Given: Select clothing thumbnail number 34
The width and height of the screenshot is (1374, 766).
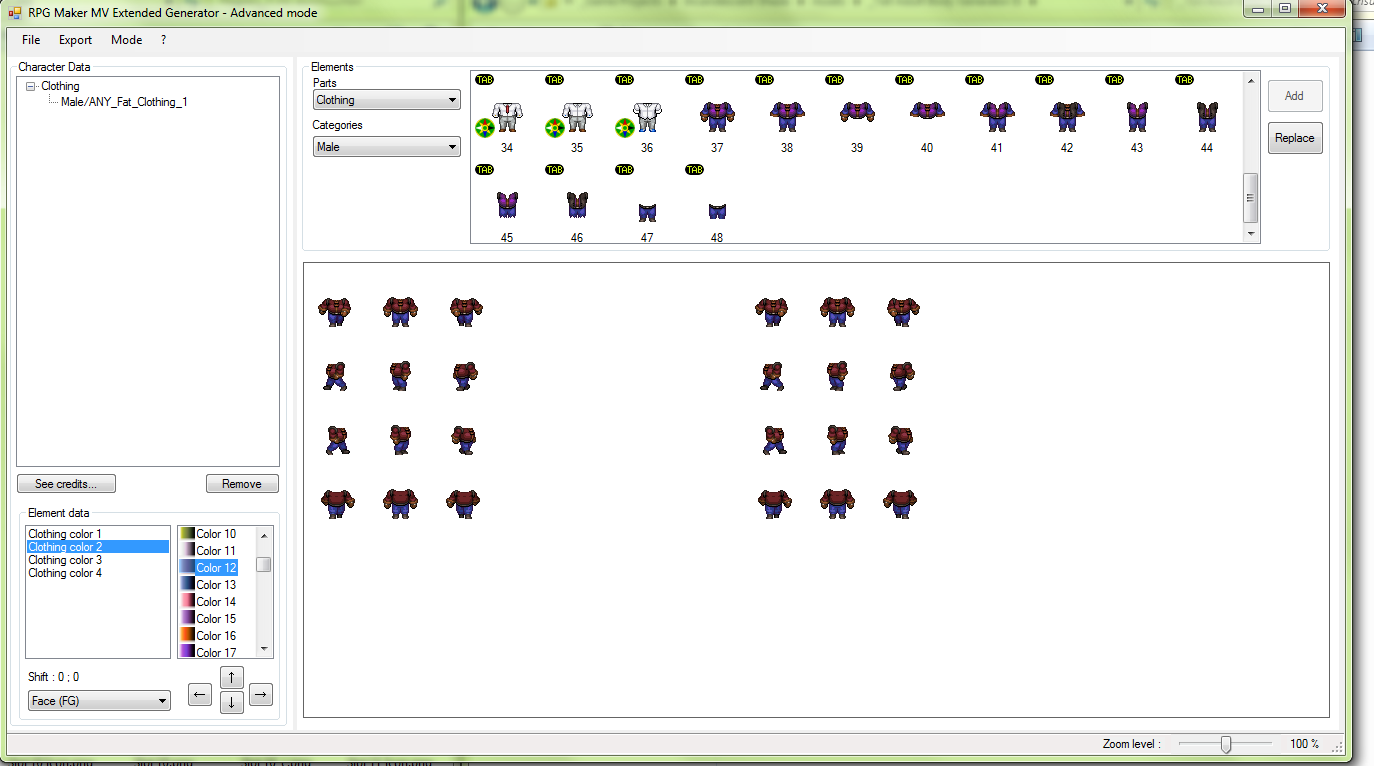Looking at the screenshot, I should point(507,116).
